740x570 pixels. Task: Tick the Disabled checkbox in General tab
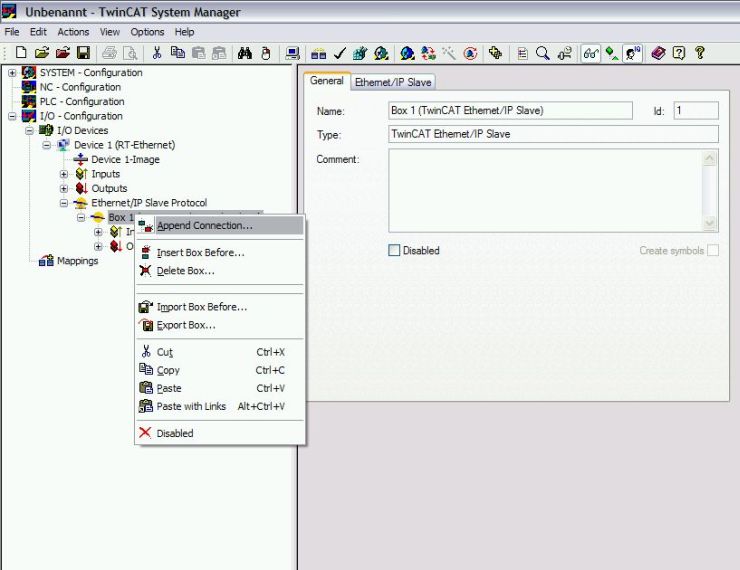point(394,250)
